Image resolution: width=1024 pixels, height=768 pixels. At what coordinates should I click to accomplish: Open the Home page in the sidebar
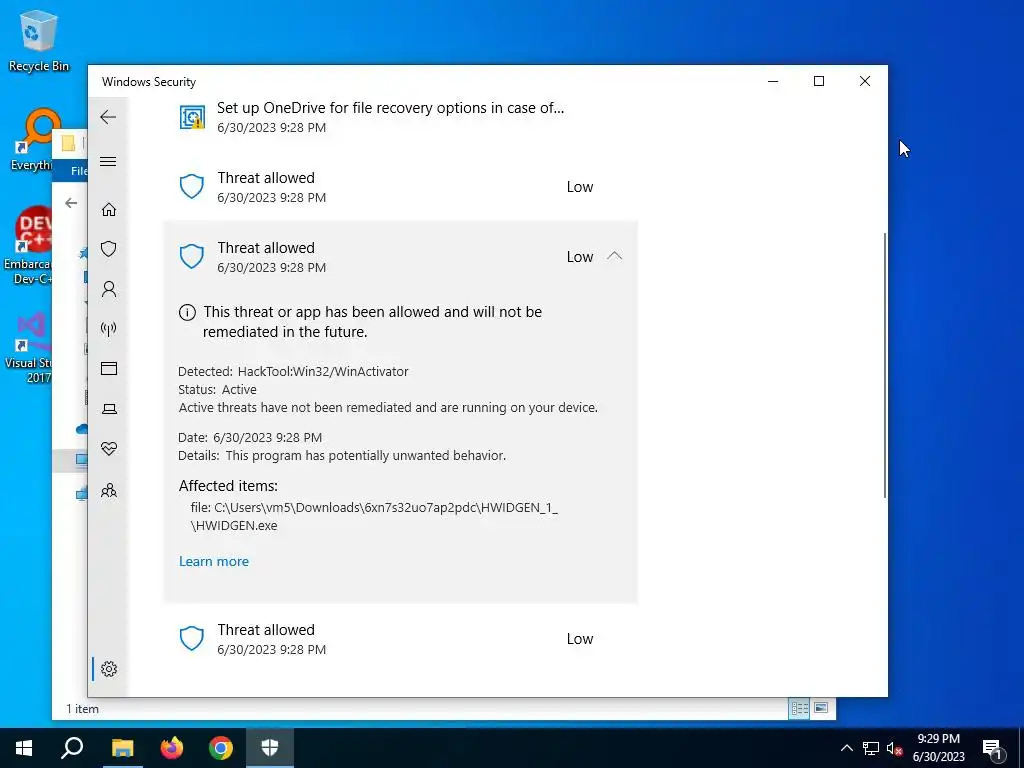[108, 209]
